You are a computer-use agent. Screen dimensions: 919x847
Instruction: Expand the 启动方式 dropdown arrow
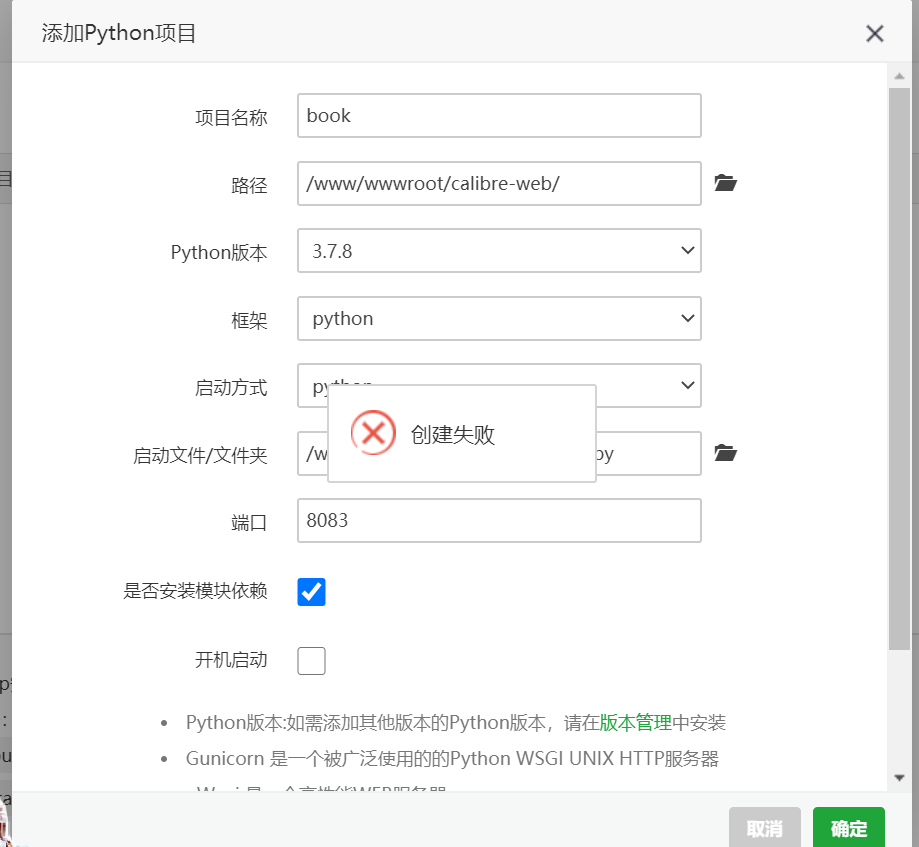(x=687, y=385)
